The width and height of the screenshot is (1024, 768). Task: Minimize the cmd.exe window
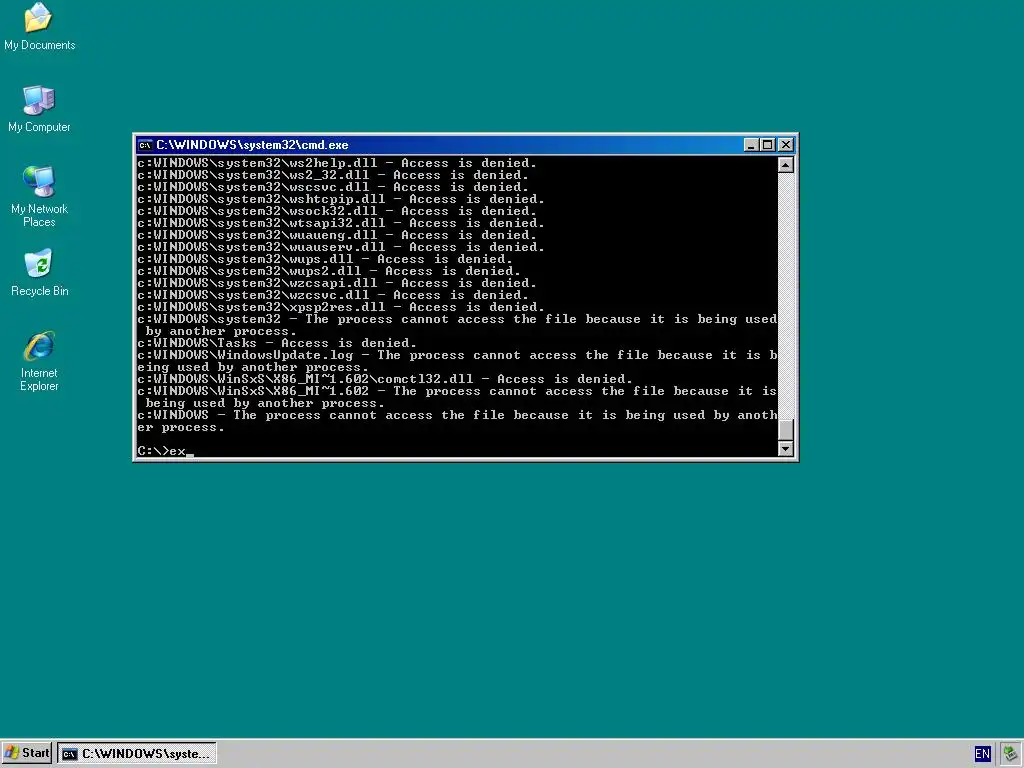tap(751, 145)
